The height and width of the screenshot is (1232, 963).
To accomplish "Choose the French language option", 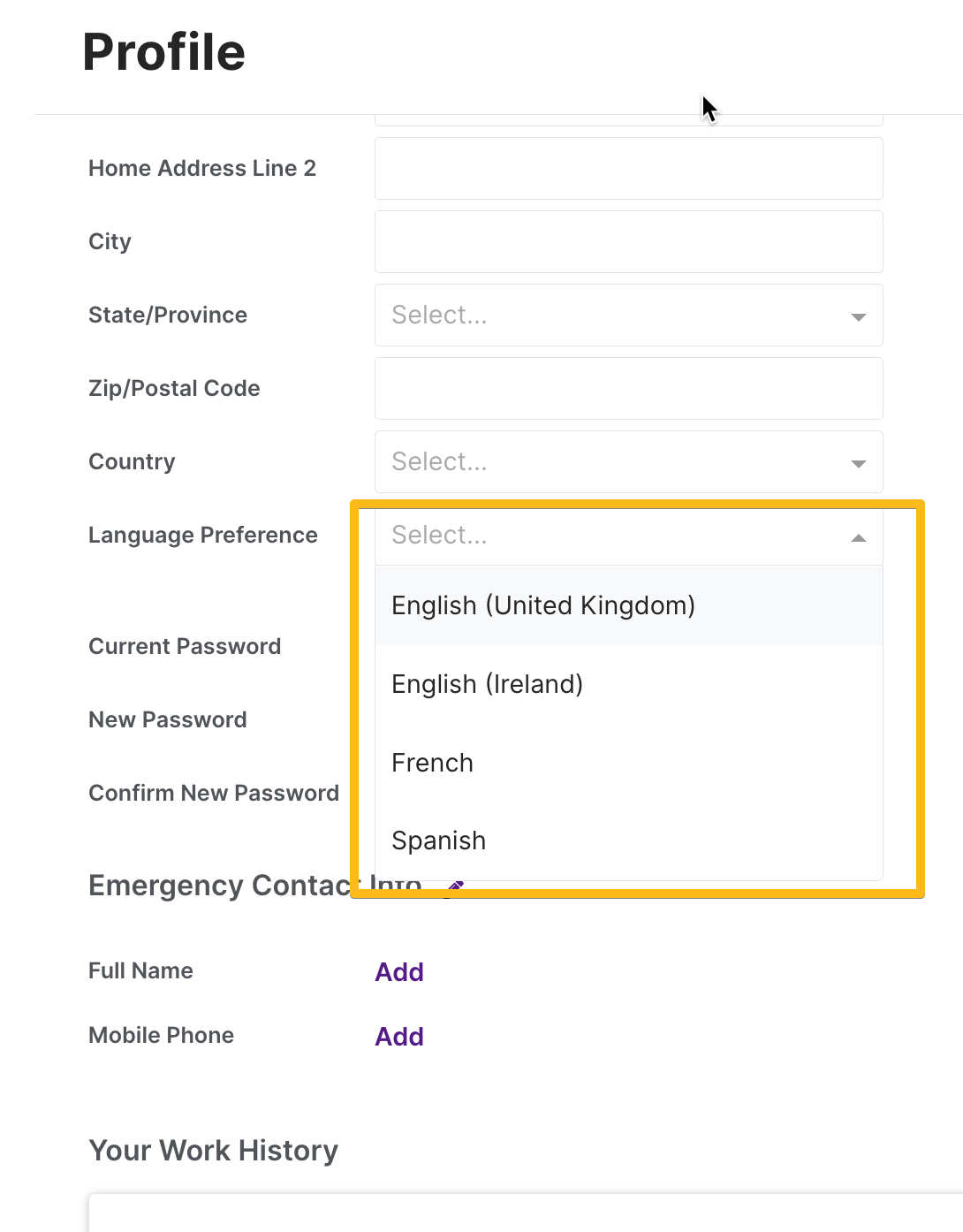I will [x=432, y=763].
